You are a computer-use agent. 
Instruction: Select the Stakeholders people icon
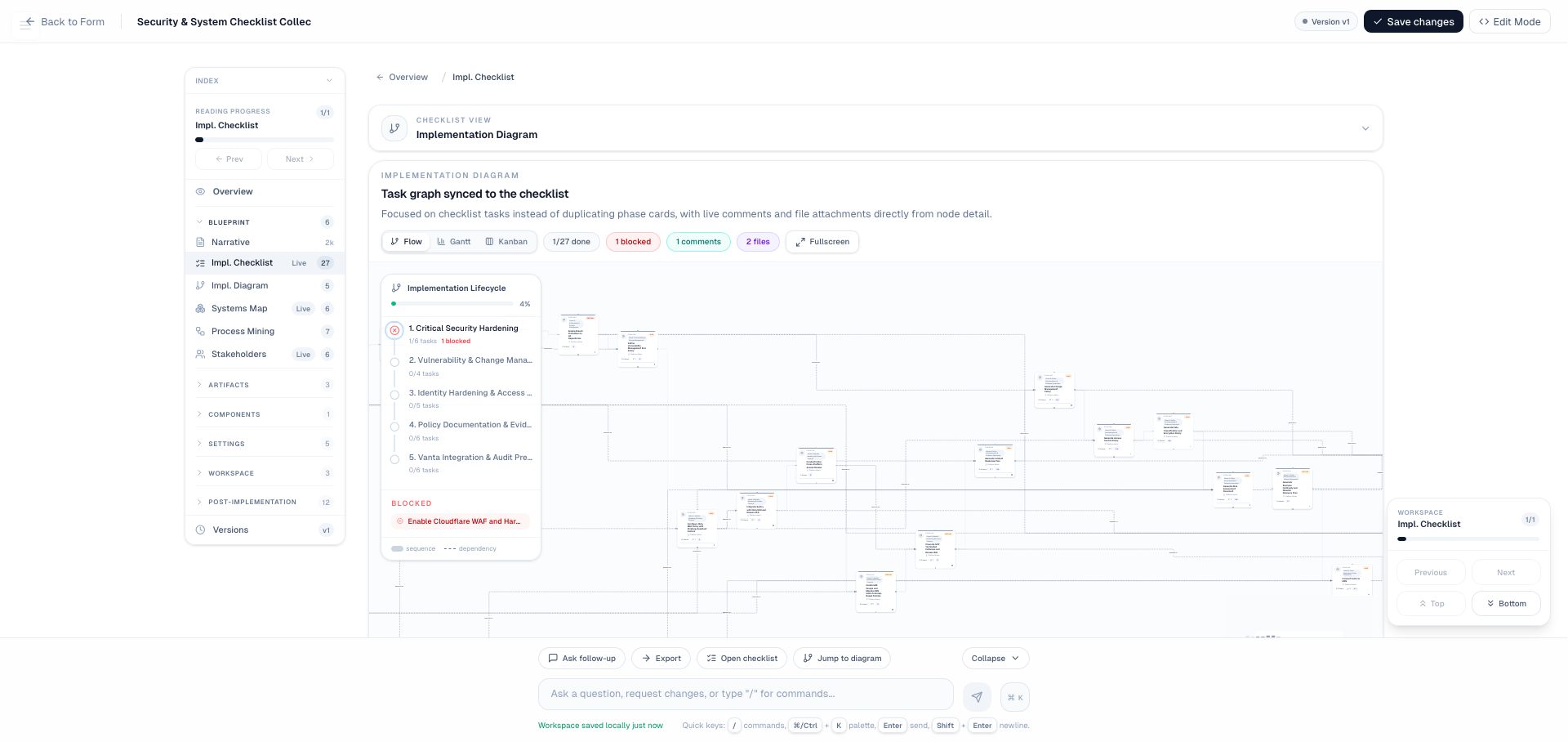(200, 354)
